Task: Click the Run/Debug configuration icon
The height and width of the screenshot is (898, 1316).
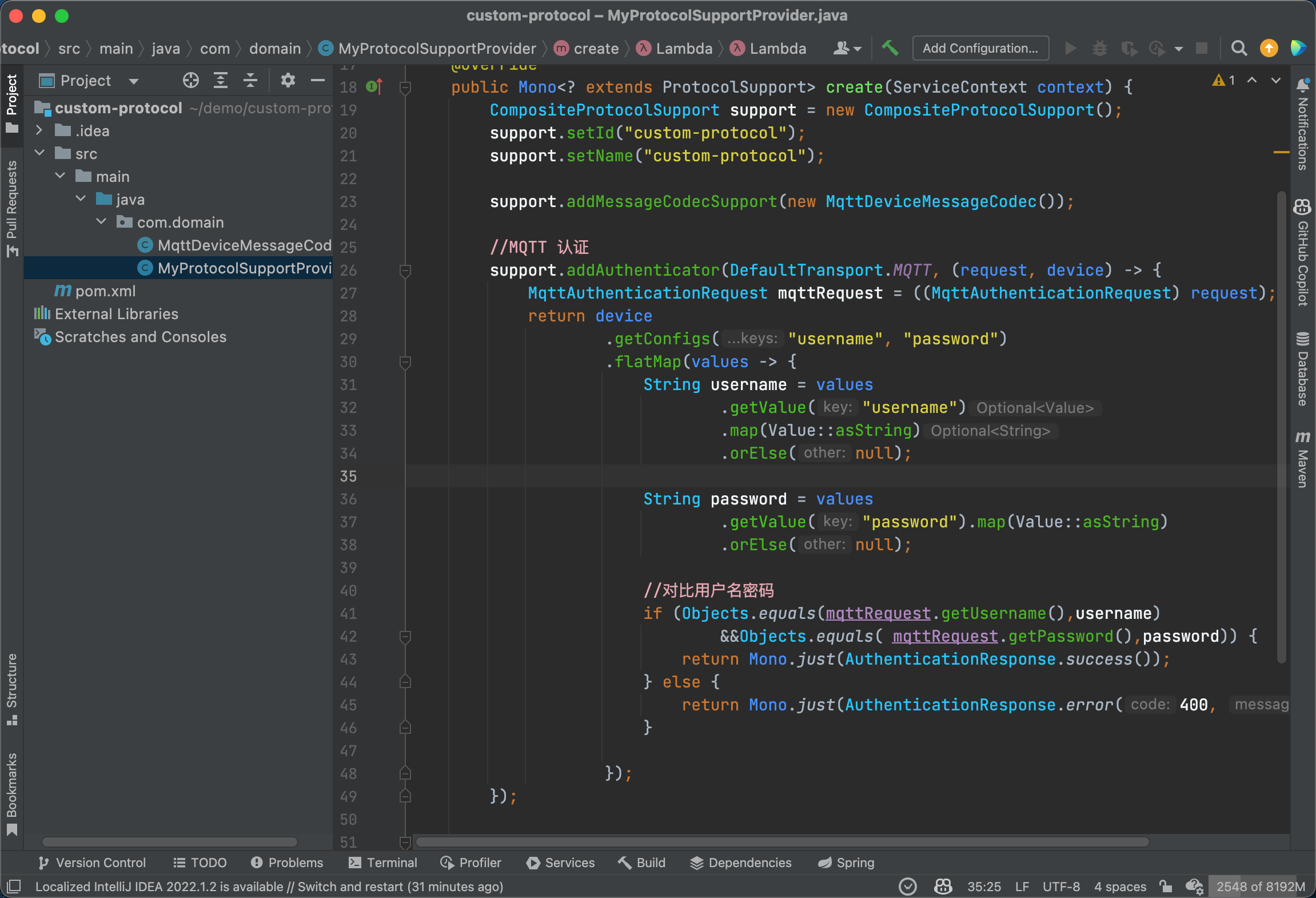Action: pyautogui.click(x=978, y=48)
